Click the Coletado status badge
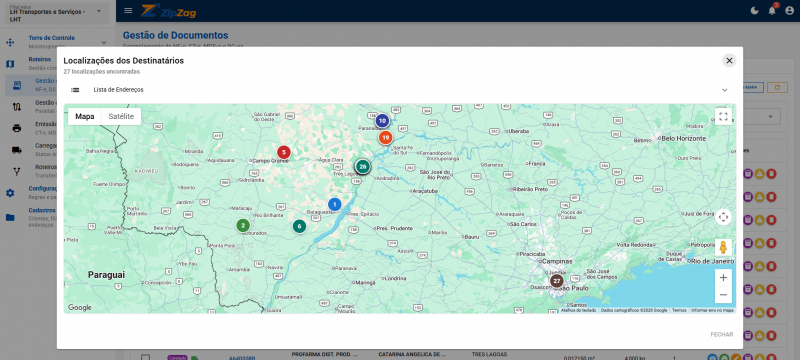Image resolution: width=800 pixels, height=360 pixels. pyautogui.click(x=178, y=357)
